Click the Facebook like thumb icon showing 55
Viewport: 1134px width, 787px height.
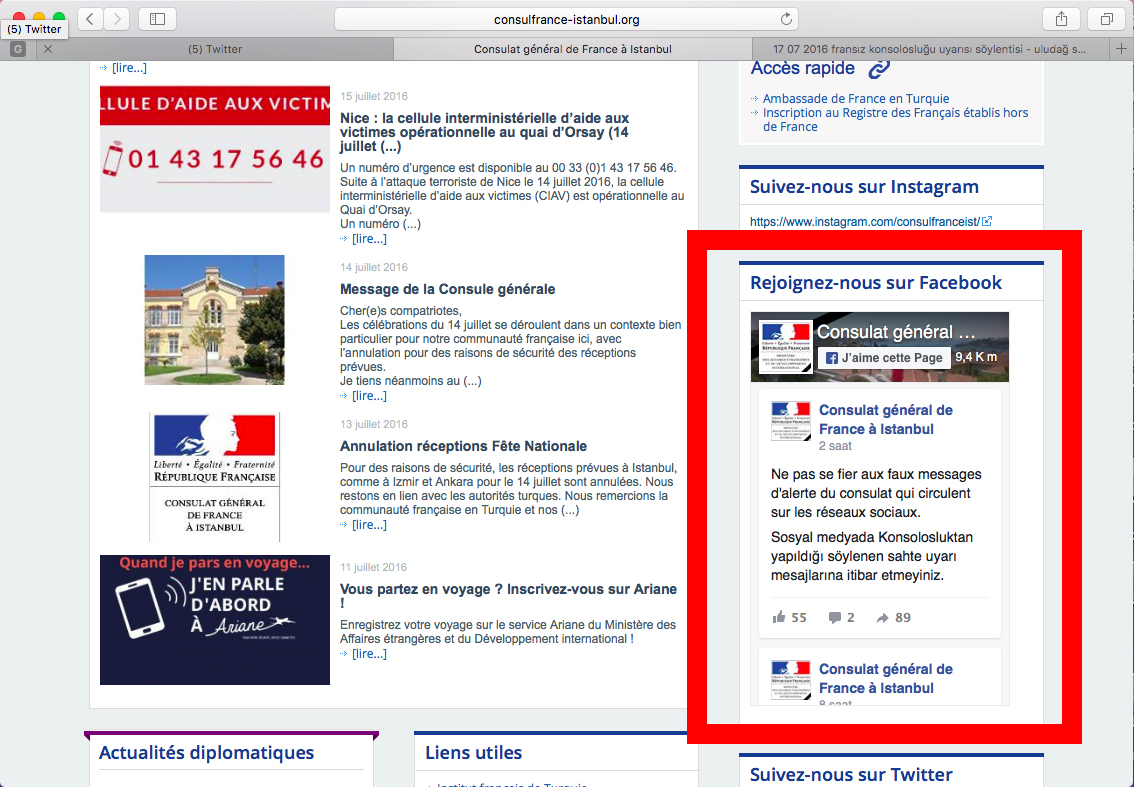[x=779, y=617]
